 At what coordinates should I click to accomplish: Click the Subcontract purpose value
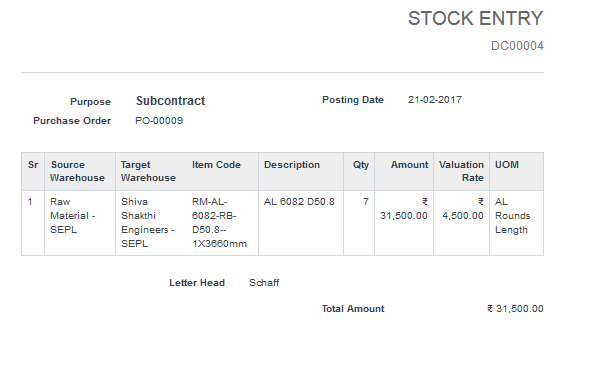[x=171, y=101]
